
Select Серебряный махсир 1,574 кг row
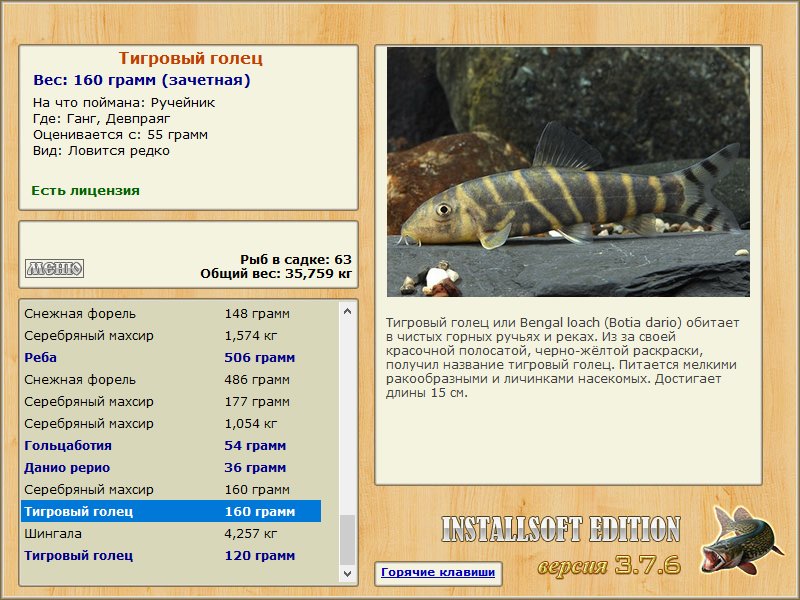pyautogui.click(x=171, y=336)
